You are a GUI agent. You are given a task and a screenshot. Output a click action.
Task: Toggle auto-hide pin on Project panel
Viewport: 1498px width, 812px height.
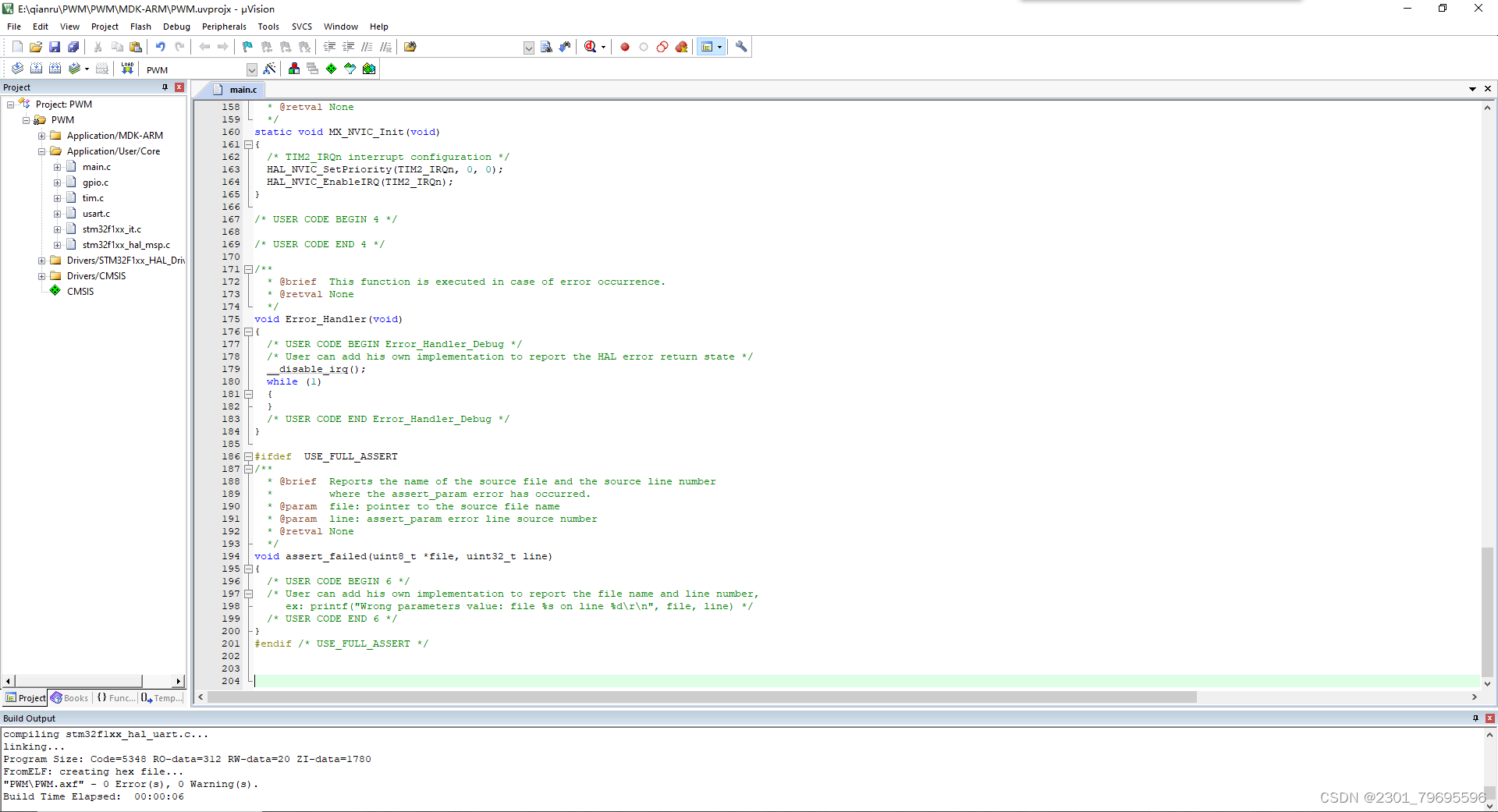pos(165,87)
